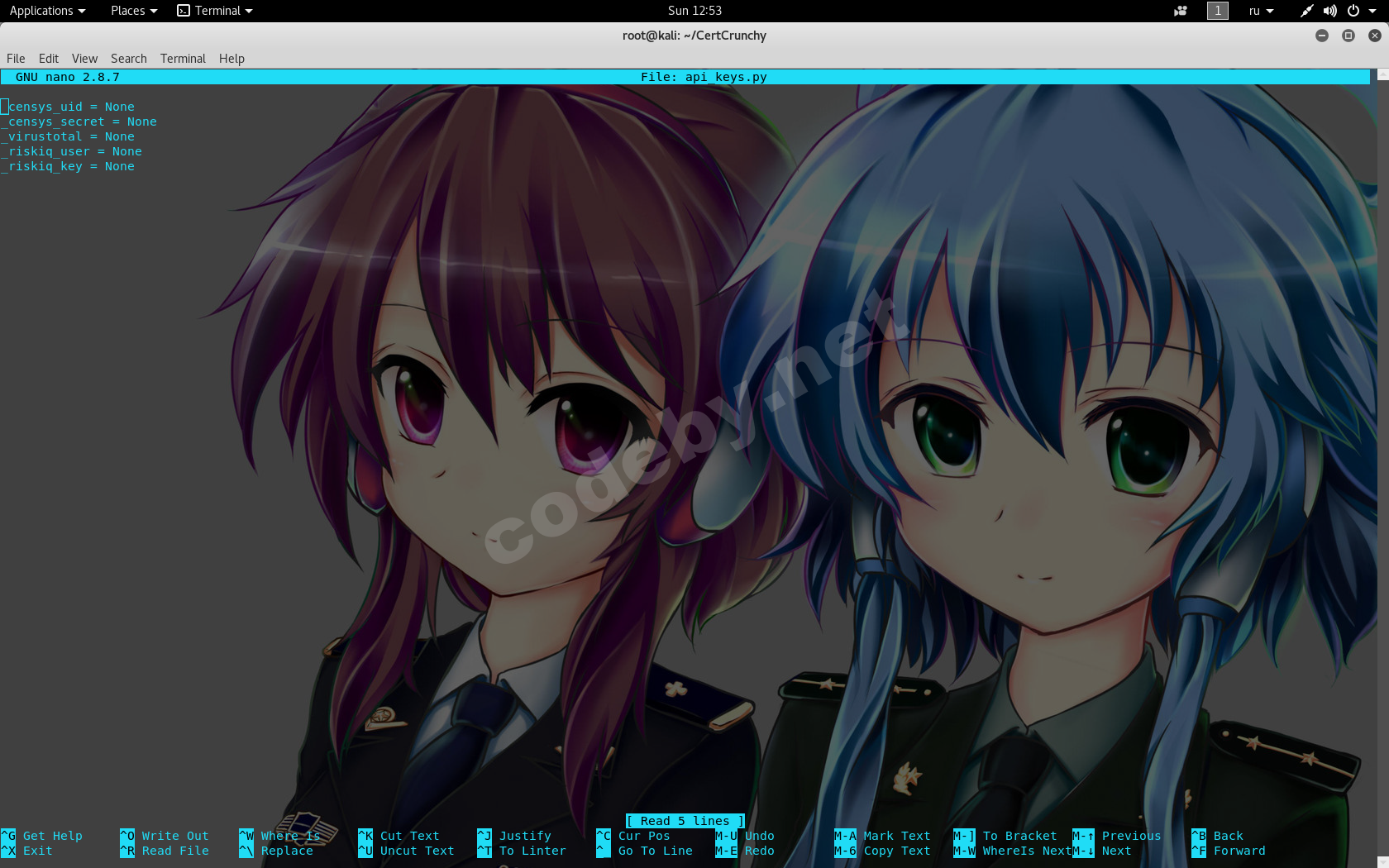Click the Cut Text shortcut label

[410, 836]
